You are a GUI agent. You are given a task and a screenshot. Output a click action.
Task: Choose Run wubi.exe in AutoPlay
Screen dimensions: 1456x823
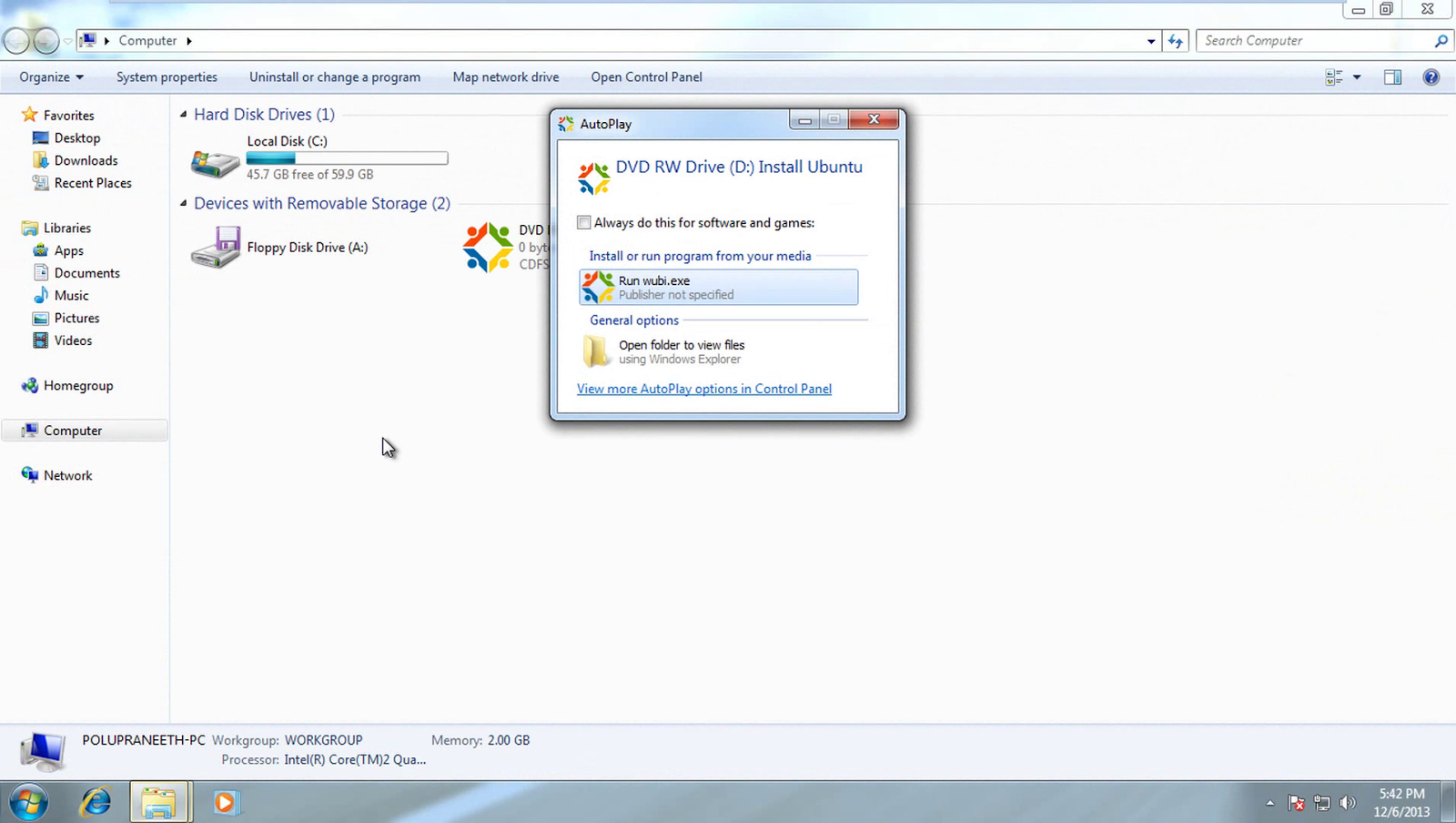[719, 288]
